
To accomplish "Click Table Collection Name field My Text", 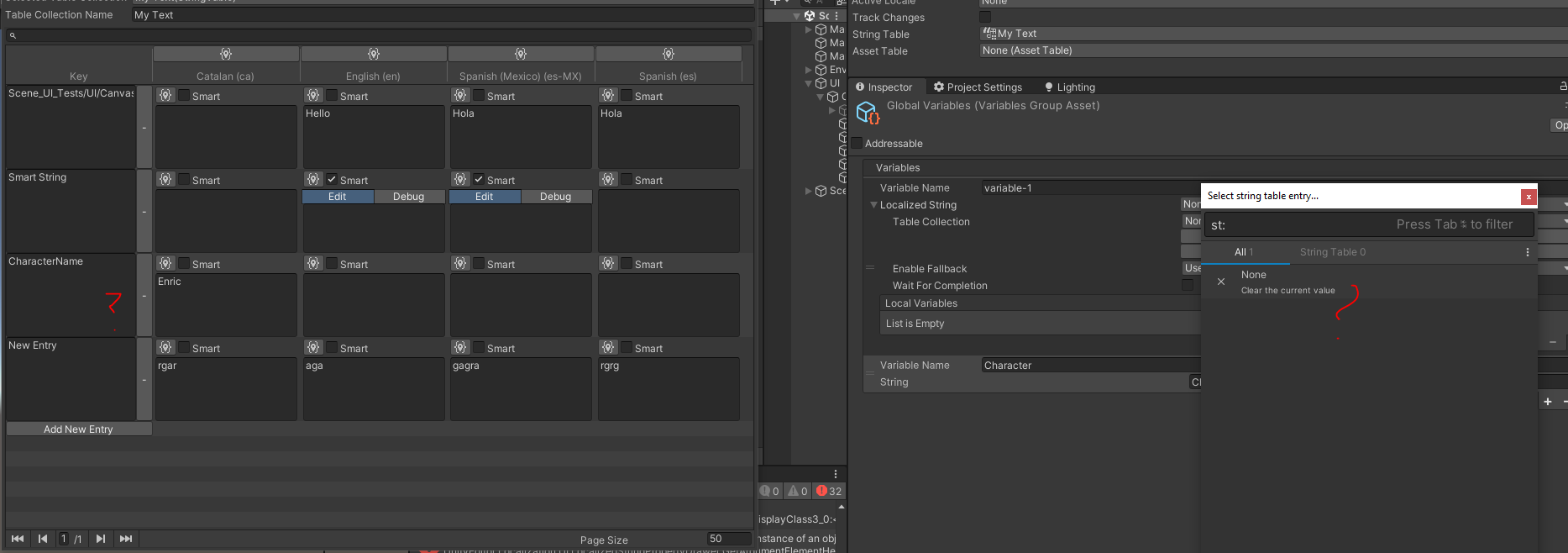I will tap(443, 15).
